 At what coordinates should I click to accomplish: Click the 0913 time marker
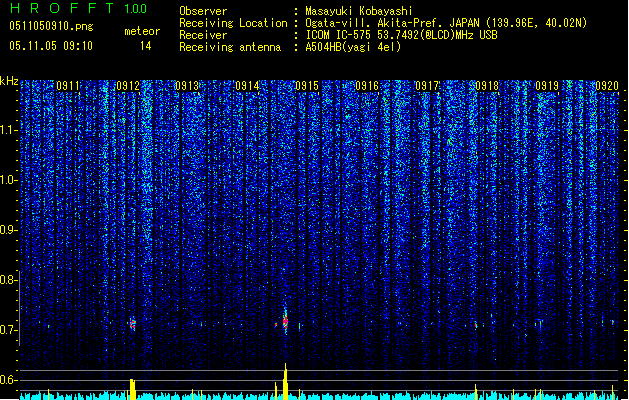click(187, 86)
